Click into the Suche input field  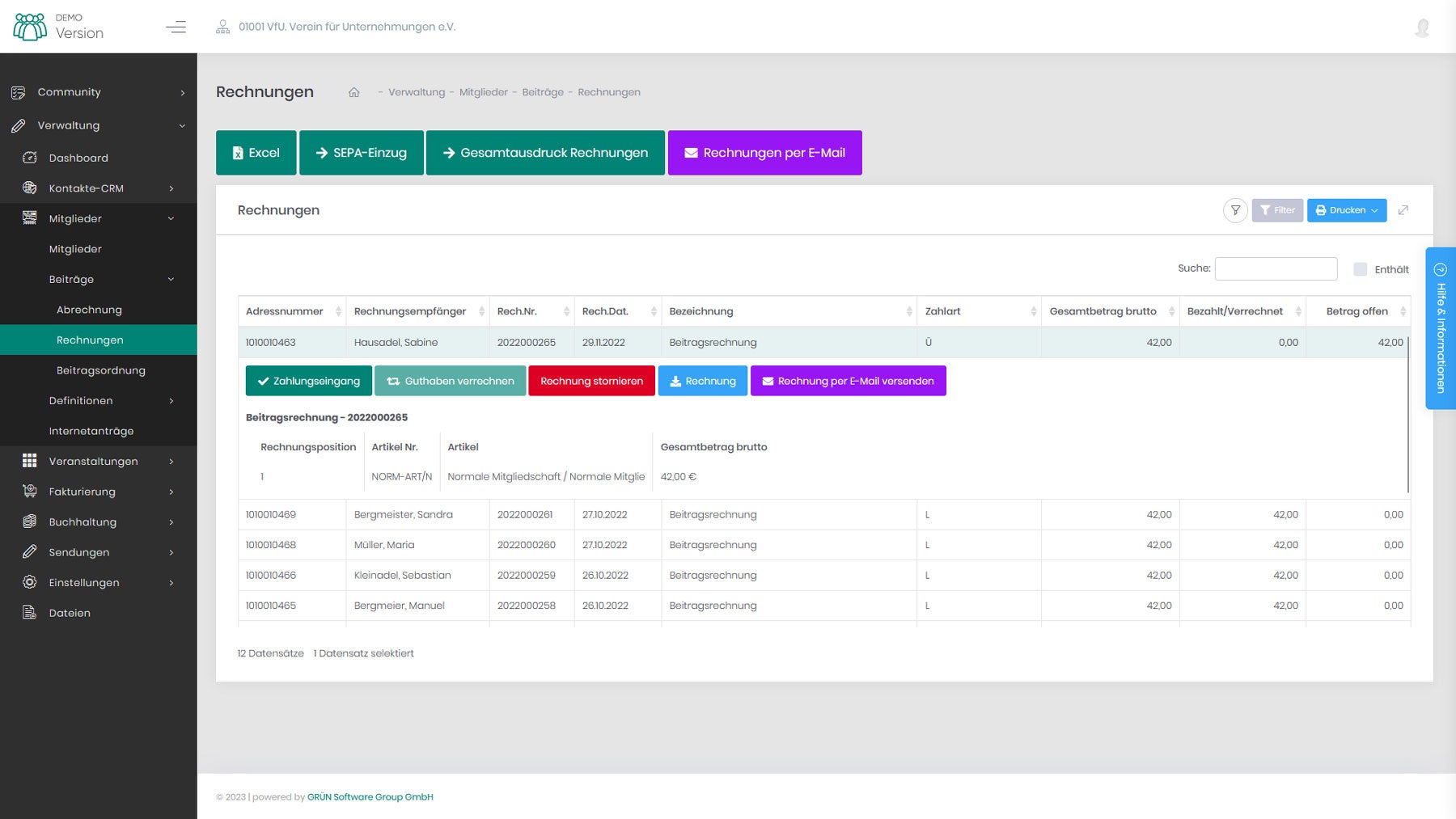(x=1276, y=268)
